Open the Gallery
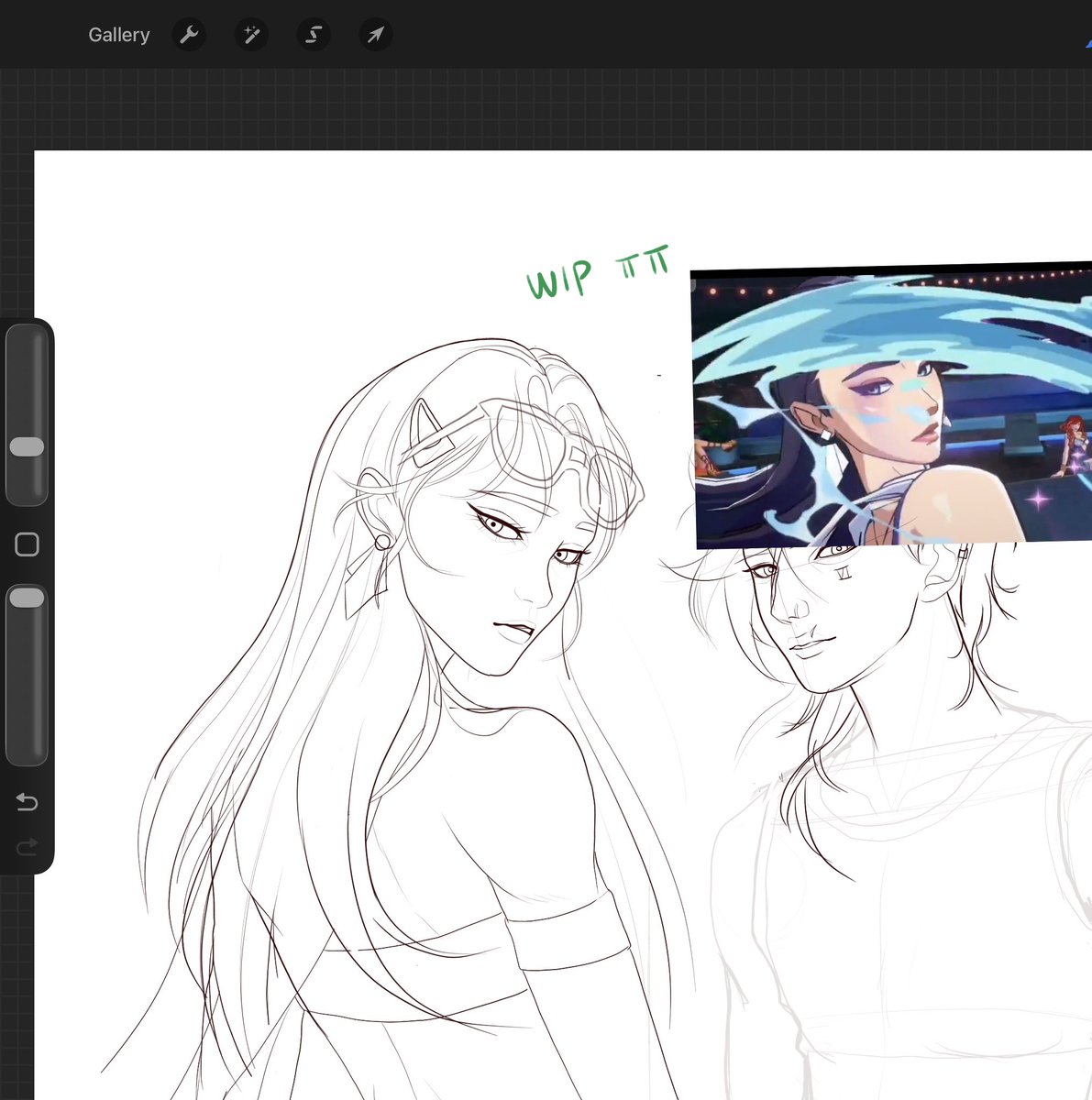Screen dimensions: 1092x1100 [x=118, y=35]
